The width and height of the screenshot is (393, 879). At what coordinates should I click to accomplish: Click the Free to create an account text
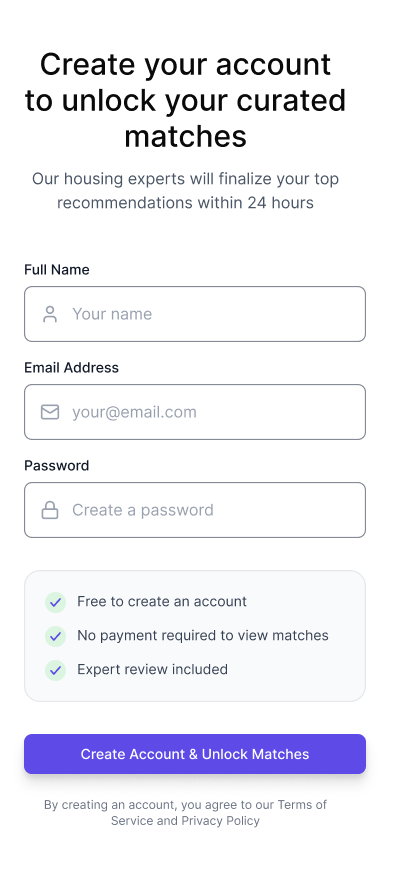click(x=162, y=602)
